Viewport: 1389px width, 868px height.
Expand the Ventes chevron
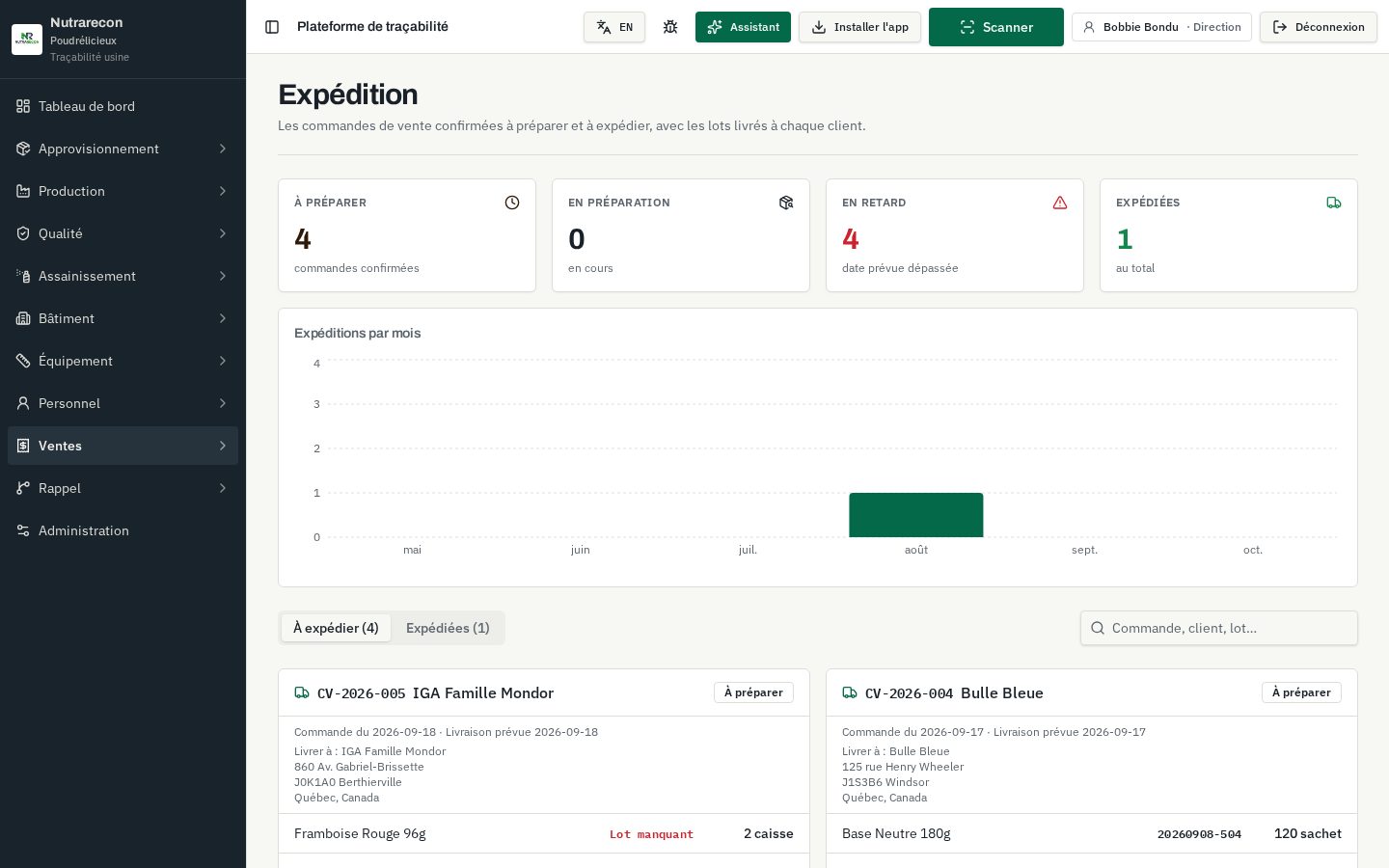pos(223,446)
